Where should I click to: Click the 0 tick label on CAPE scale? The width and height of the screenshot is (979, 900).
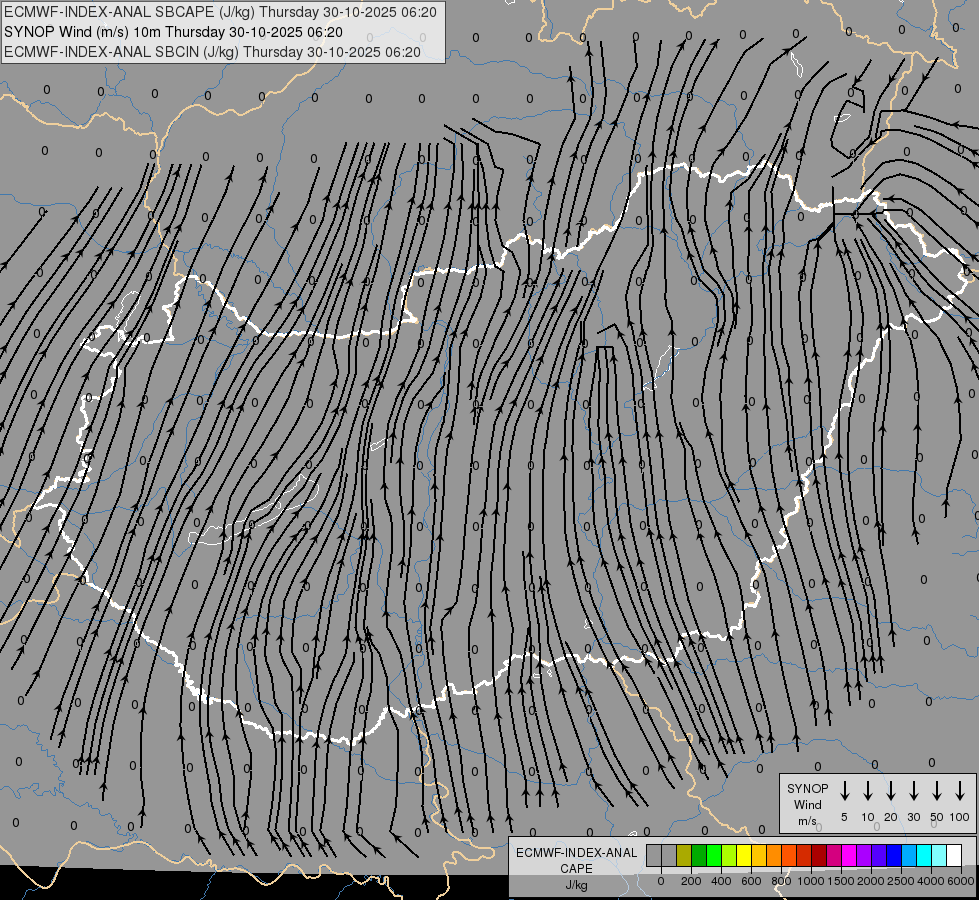click(661, 881)
